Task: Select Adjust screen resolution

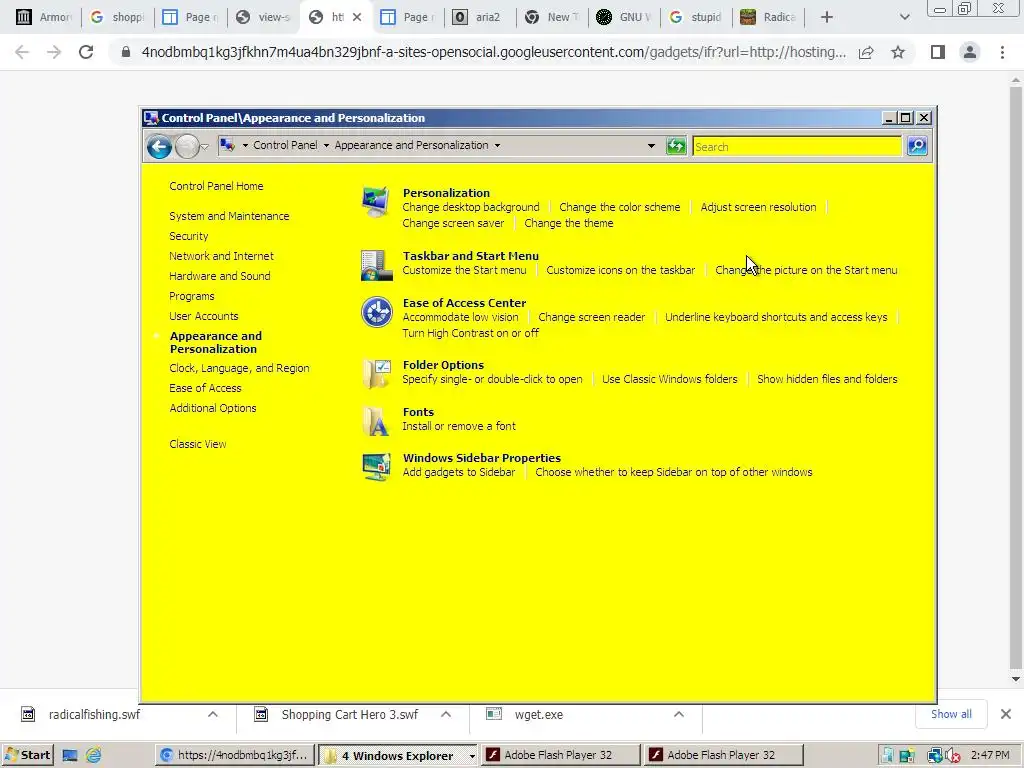Action: point(758,207)
